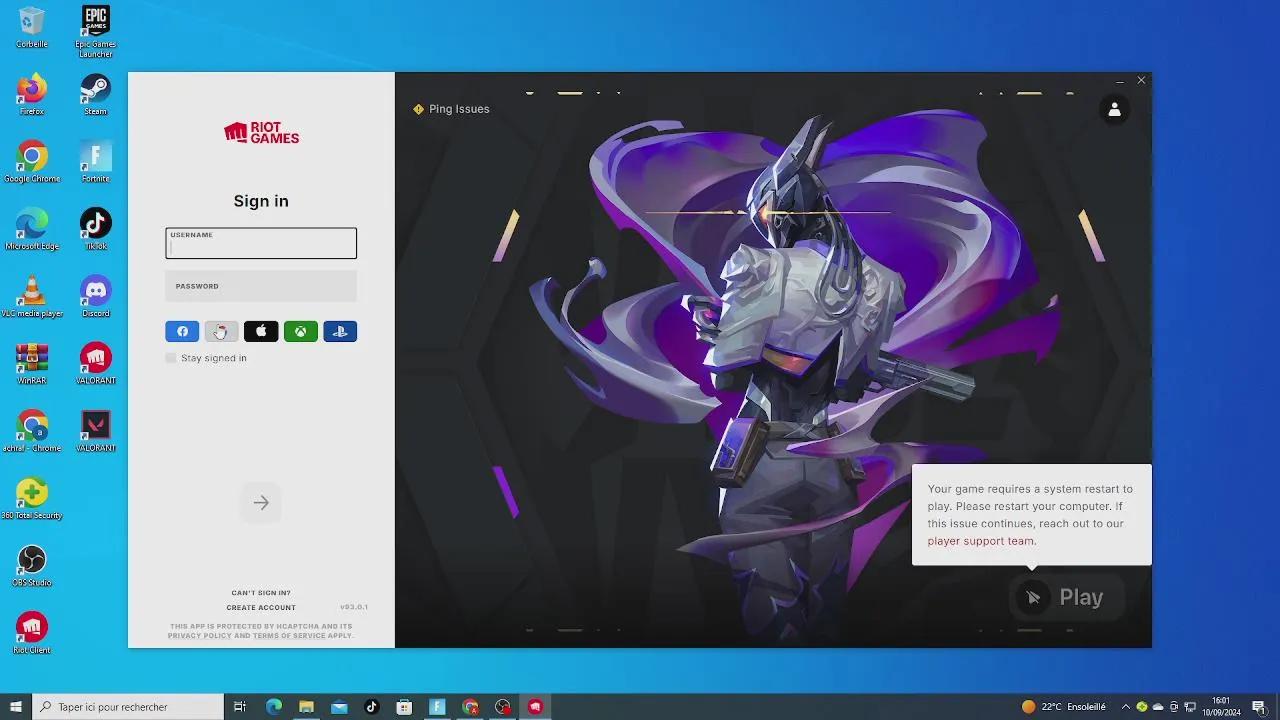Image resolution: width=1280 pixels, height=720 pixels.
Task: Select the TikTok desktop icon
Action: click(96, 229)
